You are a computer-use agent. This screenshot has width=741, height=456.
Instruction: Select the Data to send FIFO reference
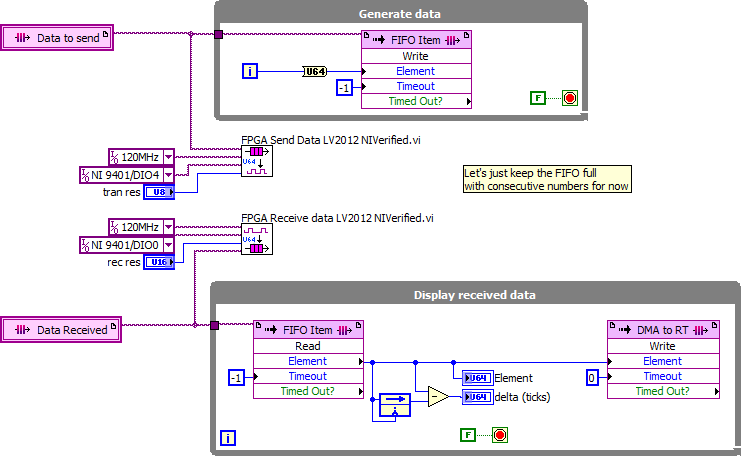pos(61,38)
